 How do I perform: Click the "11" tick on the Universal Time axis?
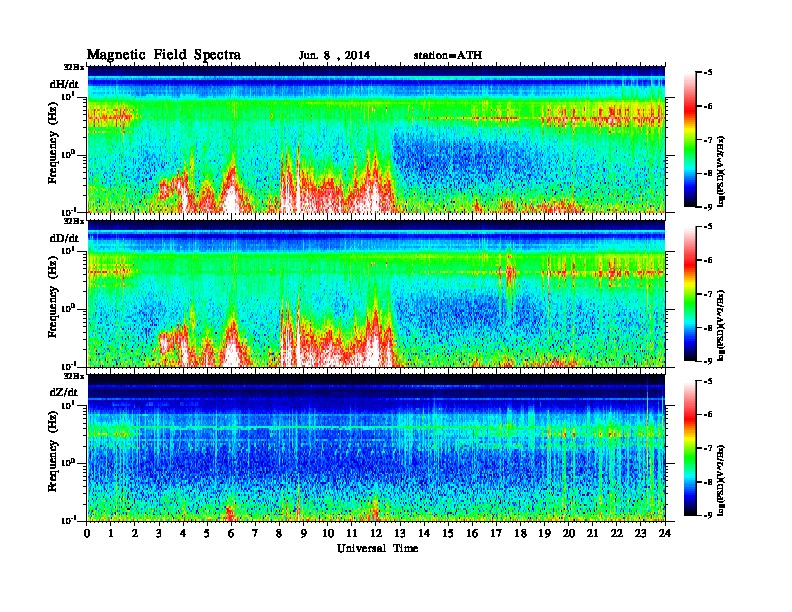pos(352,533)
